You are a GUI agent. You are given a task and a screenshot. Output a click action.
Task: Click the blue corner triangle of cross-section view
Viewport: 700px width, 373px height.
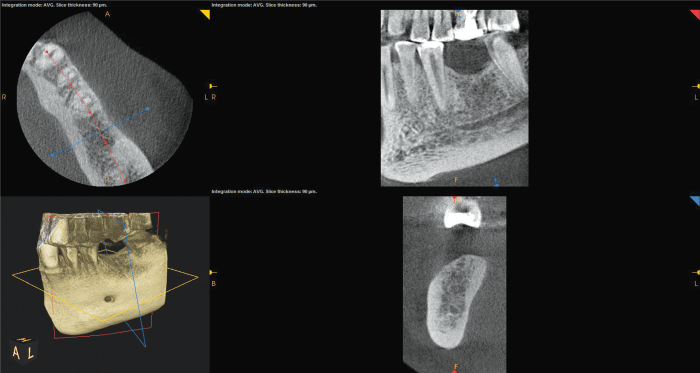pyautogui.click(x=696, y=200)
